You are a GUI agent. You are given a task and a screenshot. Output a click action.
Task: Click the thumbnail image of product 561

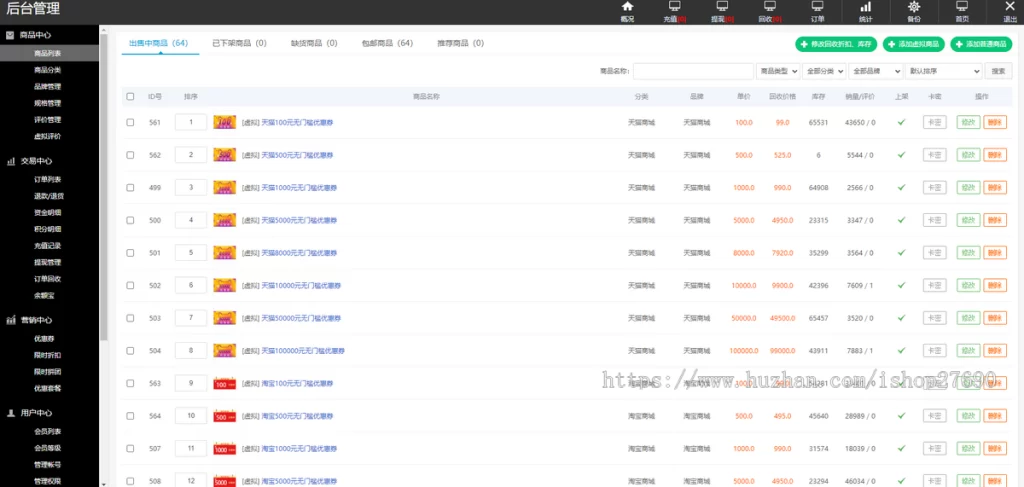point(225,122)
